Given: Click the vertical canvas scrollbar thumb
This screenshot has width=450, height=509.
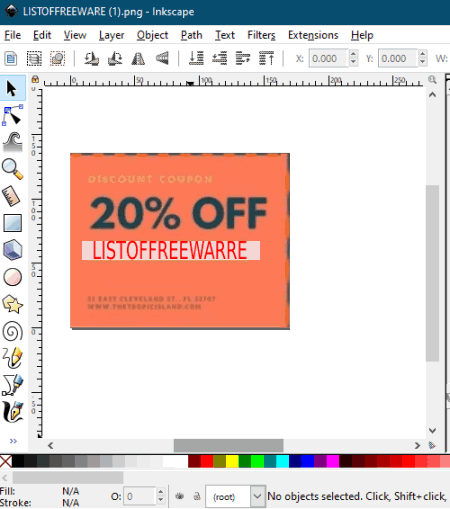Looking at the screenshot, I should (x=432, y=273).
